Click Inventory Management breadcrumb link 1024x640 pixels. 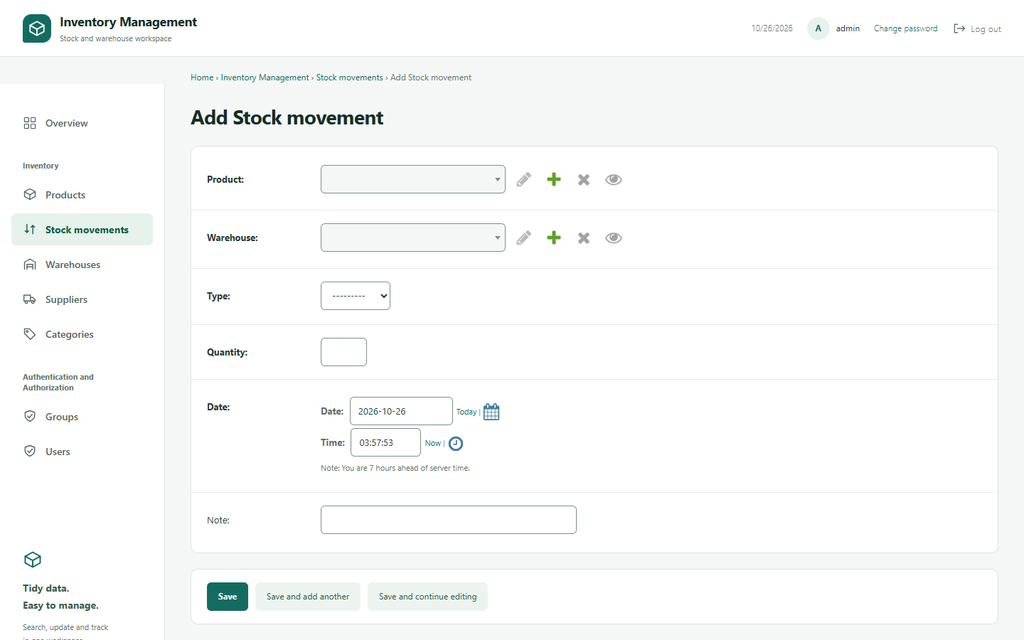coord(264,77)
